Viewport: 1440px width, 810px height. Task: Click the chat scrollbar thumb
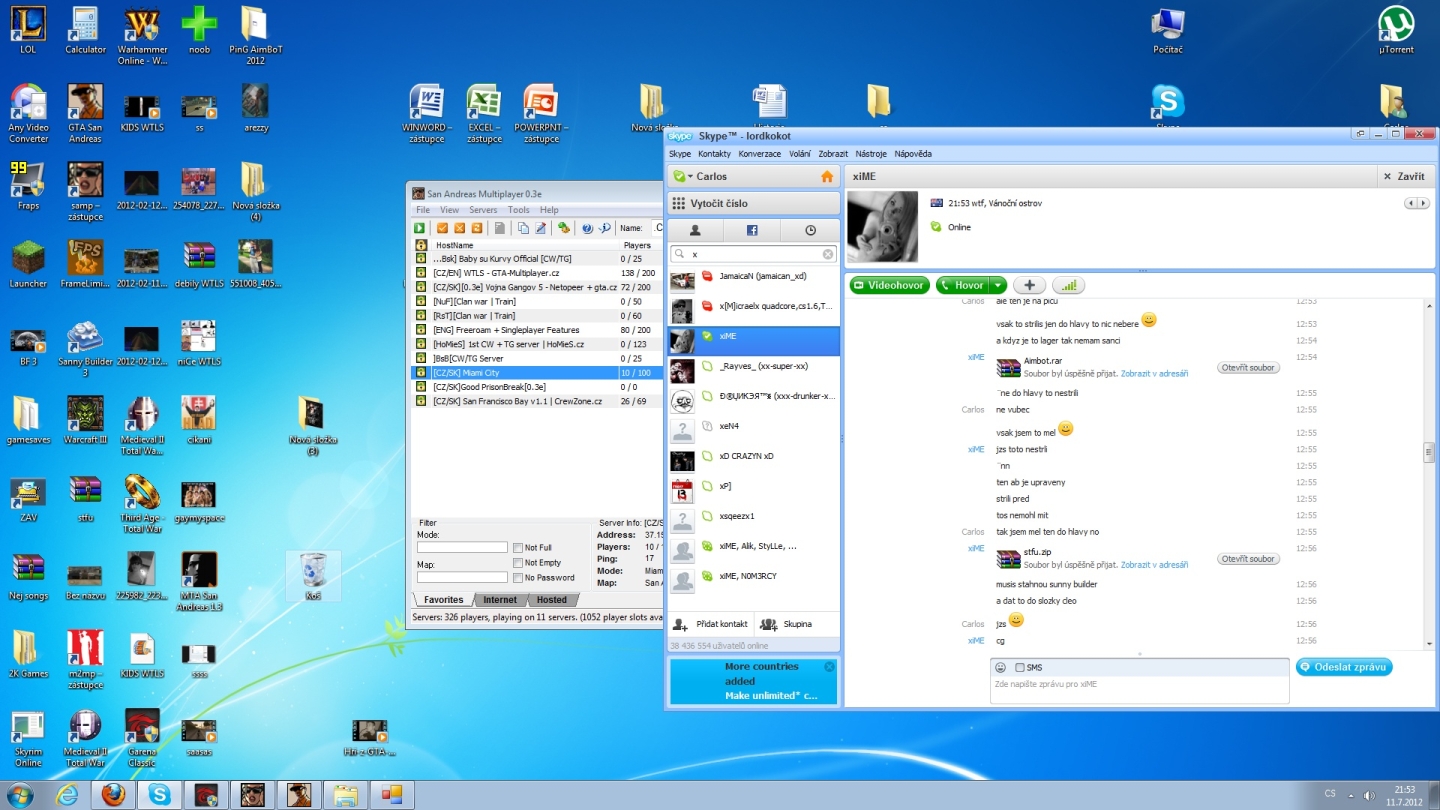[1429, 452]
